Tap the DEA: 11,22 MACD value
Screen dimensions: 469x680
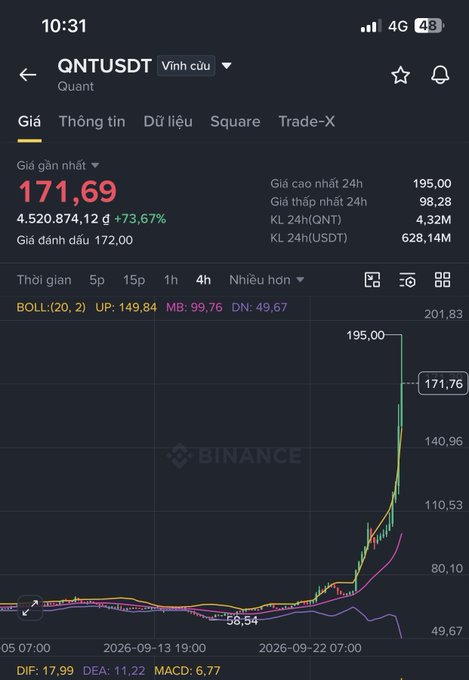(x=114, y=670)
